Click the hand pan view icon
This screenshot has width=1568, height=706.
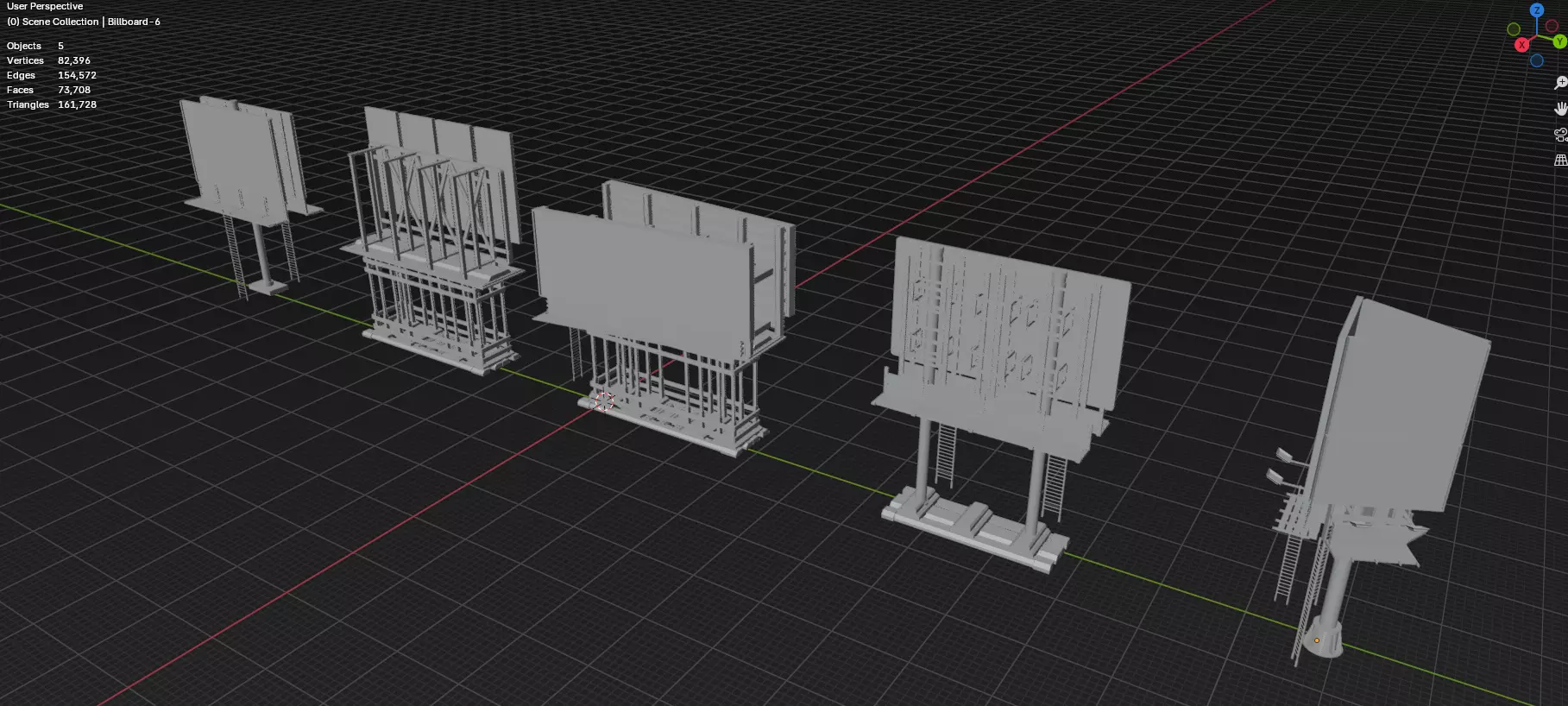click(1559, 109)
